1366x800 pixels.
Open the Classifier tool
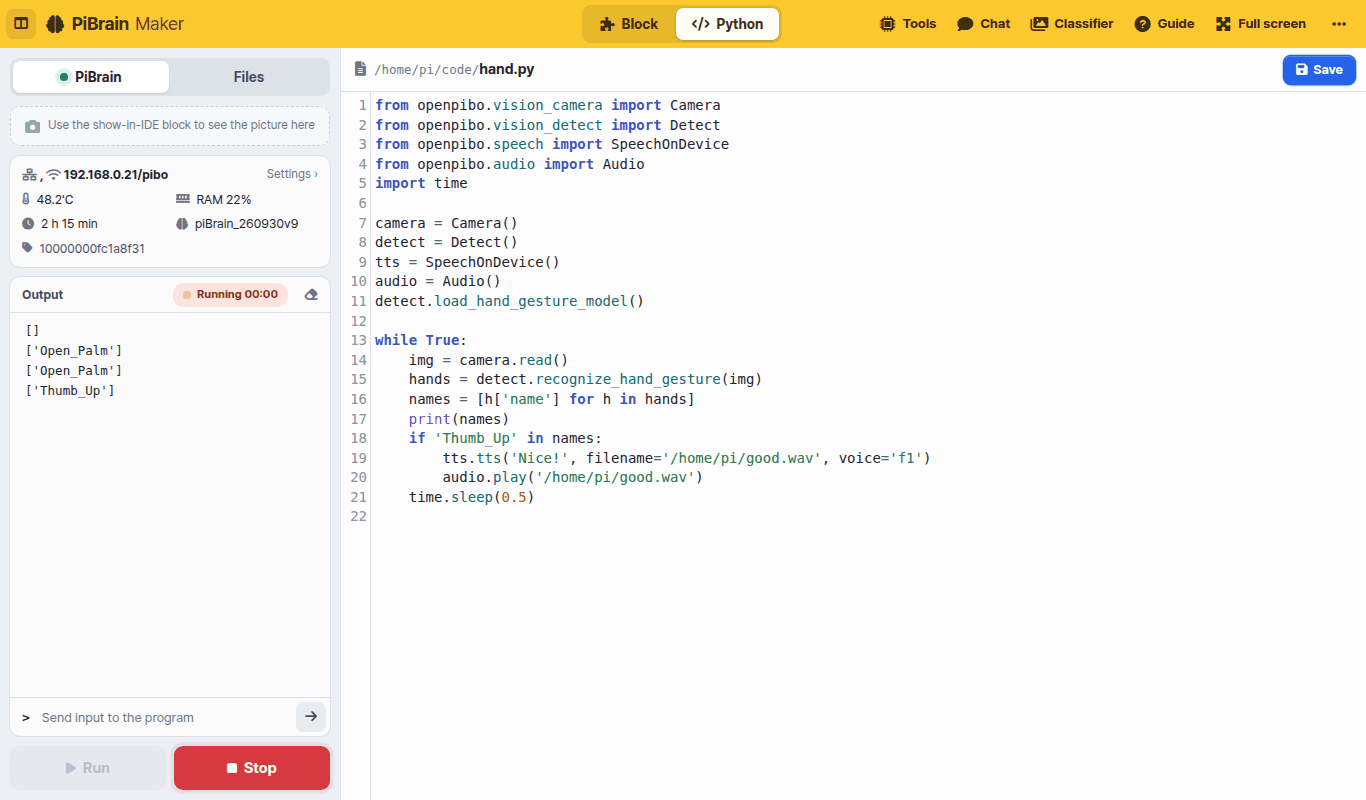(1072, 24)
